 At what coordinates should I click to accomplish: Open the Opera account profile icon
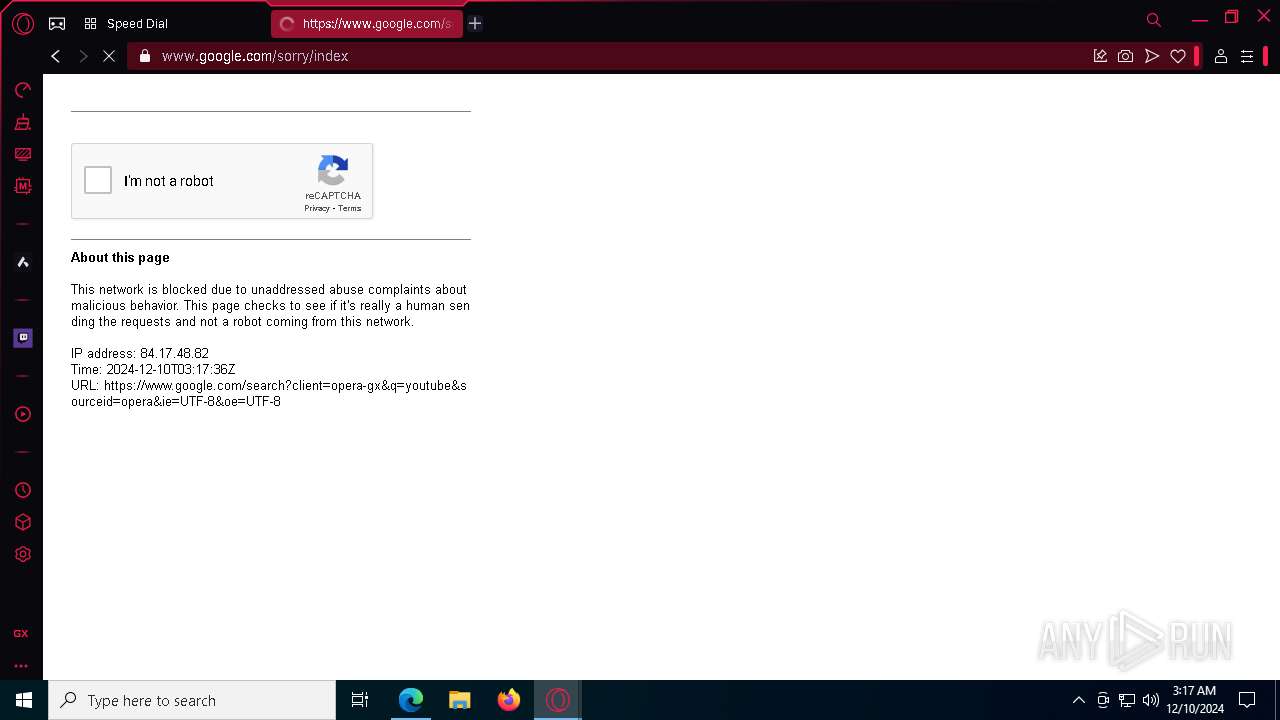[1220, 56]
